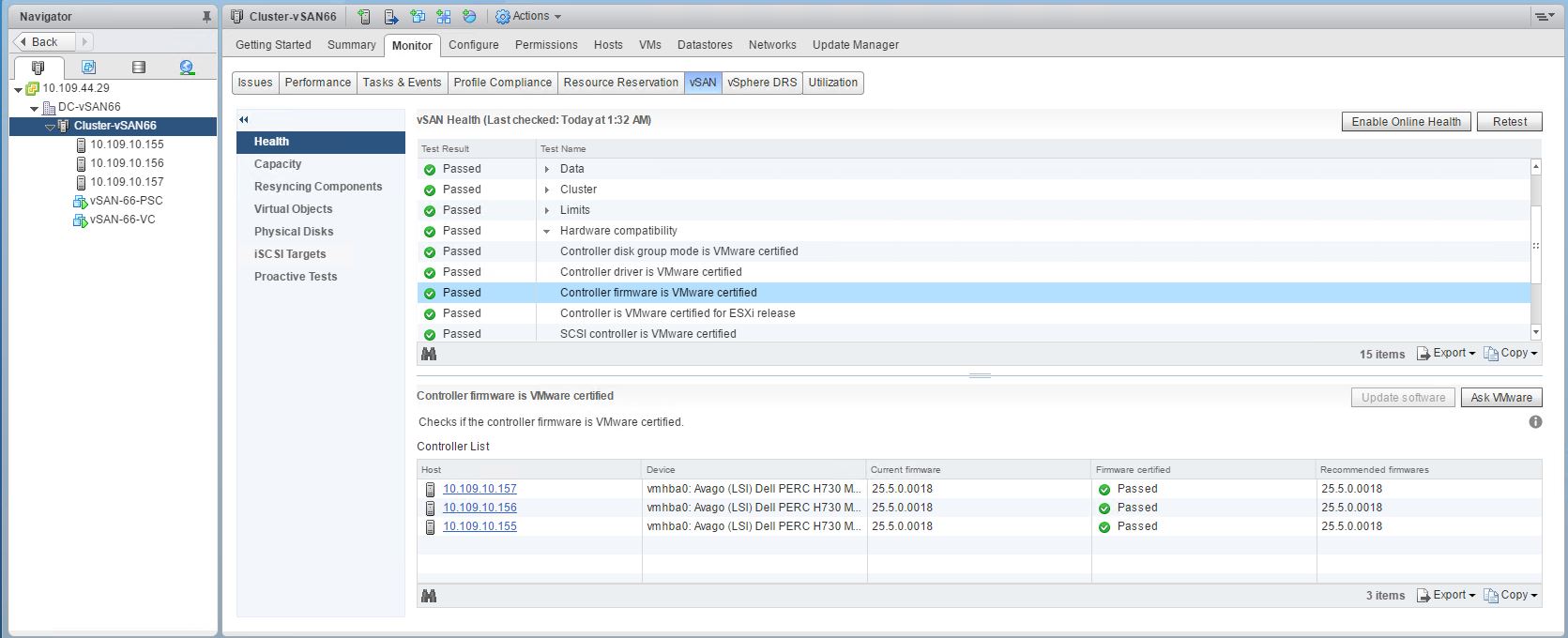Viewport: 1568px width, 638px height.
Task: Click the find binoculars in health test list
Action: coord(429,354)
